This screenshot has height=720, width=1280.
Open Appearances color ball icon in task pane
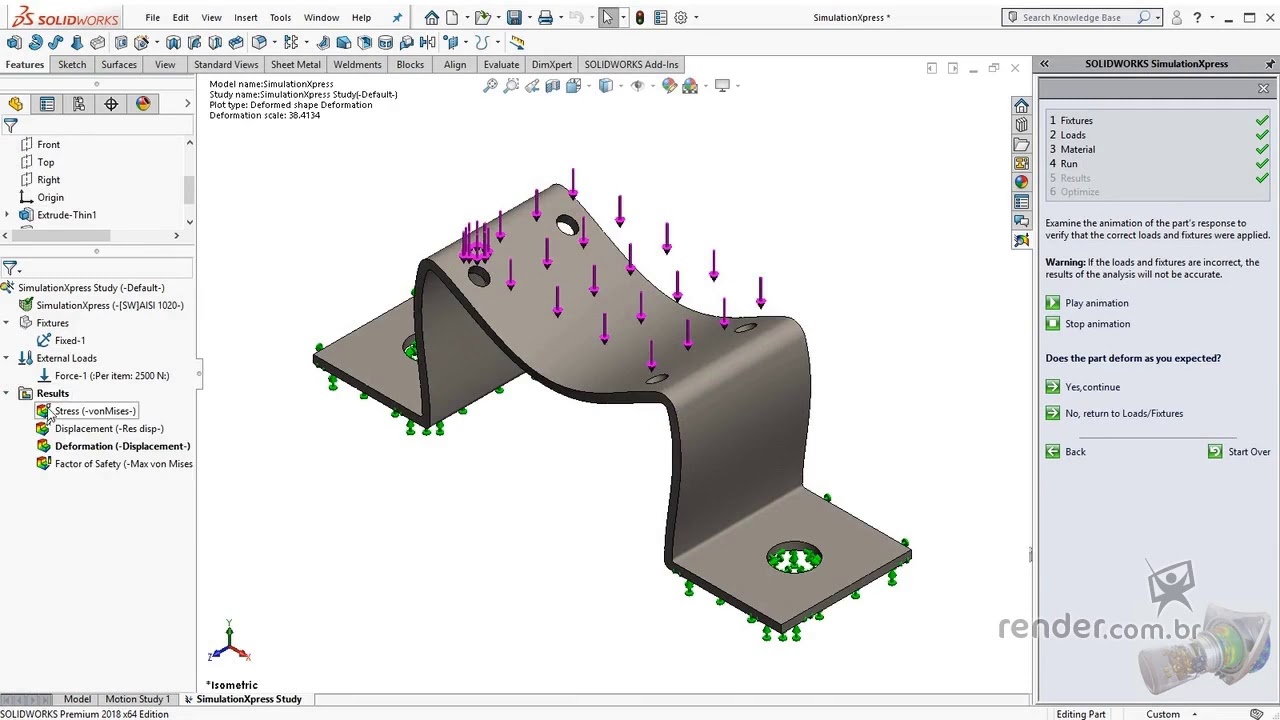[x=1021, y=182]
